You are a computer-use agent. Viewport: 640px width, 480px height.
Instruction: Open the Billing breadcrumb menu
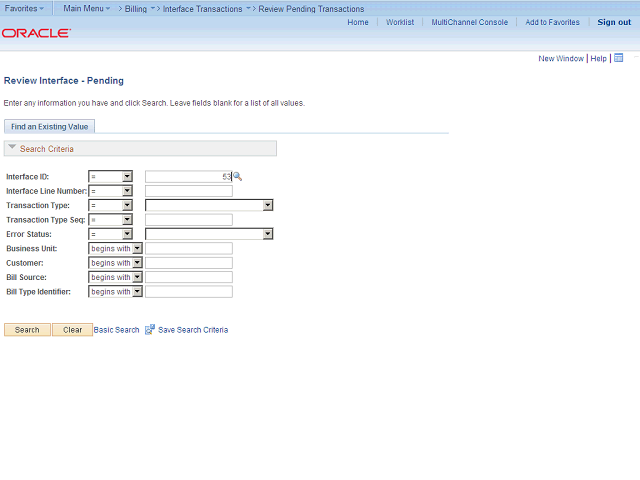click(140, 9)
